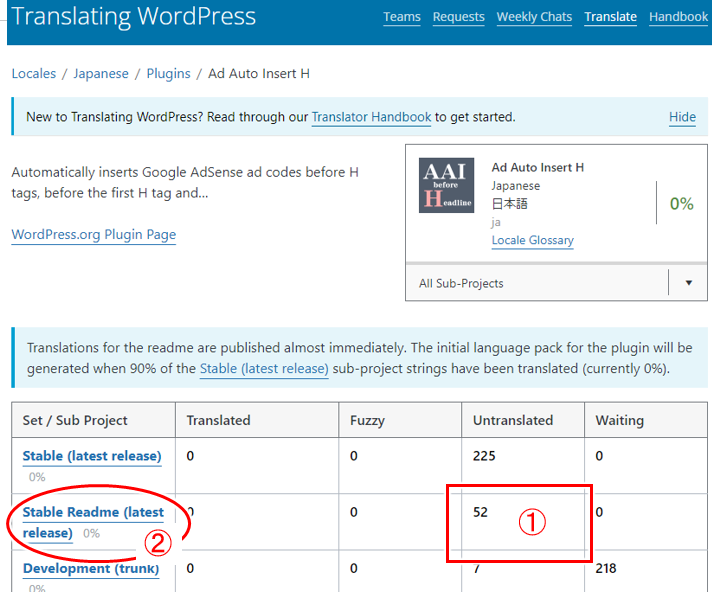This screenshot has height=592, width=712.
Task: Click the 日本語 locale name
Action: 509,204
